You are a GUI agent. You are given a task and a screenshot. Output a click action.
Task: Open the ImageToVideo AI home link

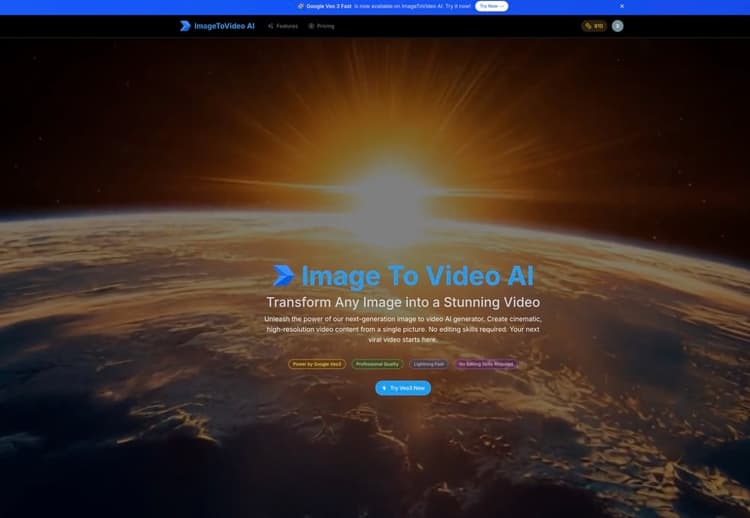point(218,26)
